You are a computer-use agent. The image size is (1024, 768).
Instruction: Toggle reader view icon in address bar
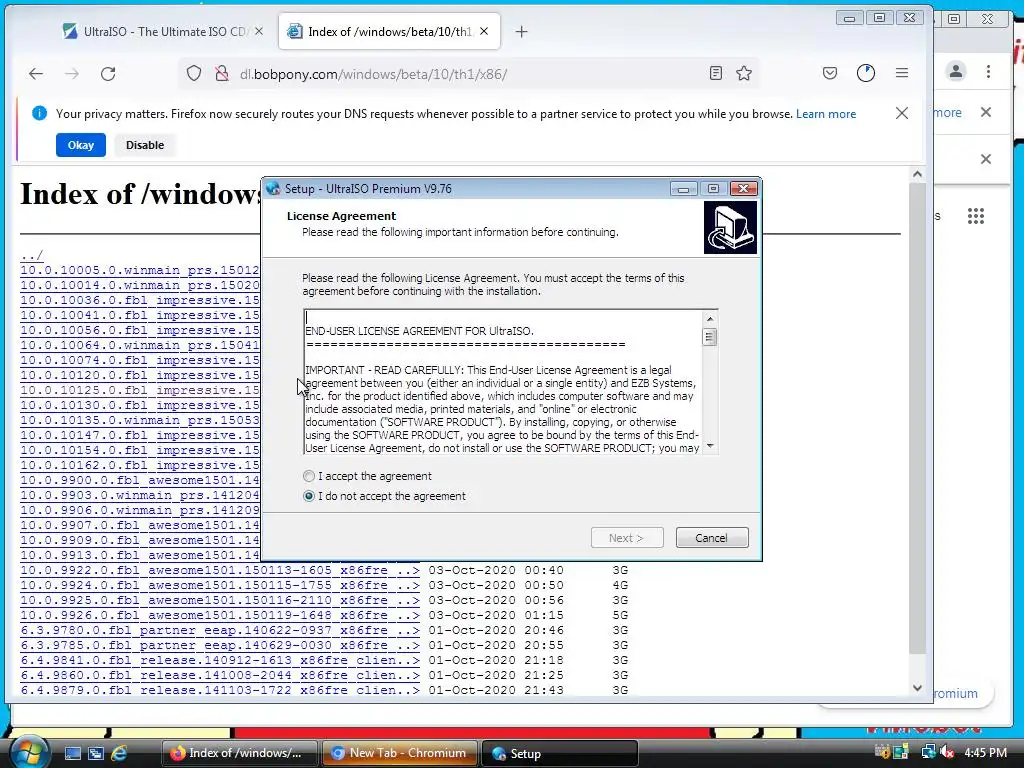[x=716, y=73]
